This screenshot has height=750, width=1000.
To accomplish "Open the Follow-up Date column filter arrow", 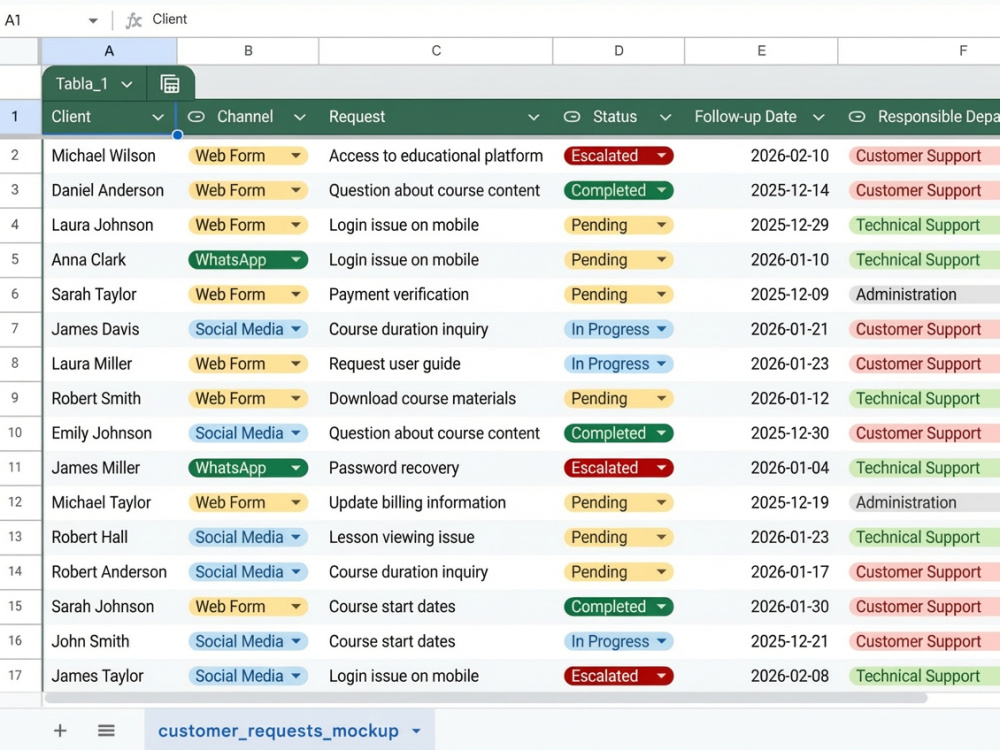I will click(819, 117).
